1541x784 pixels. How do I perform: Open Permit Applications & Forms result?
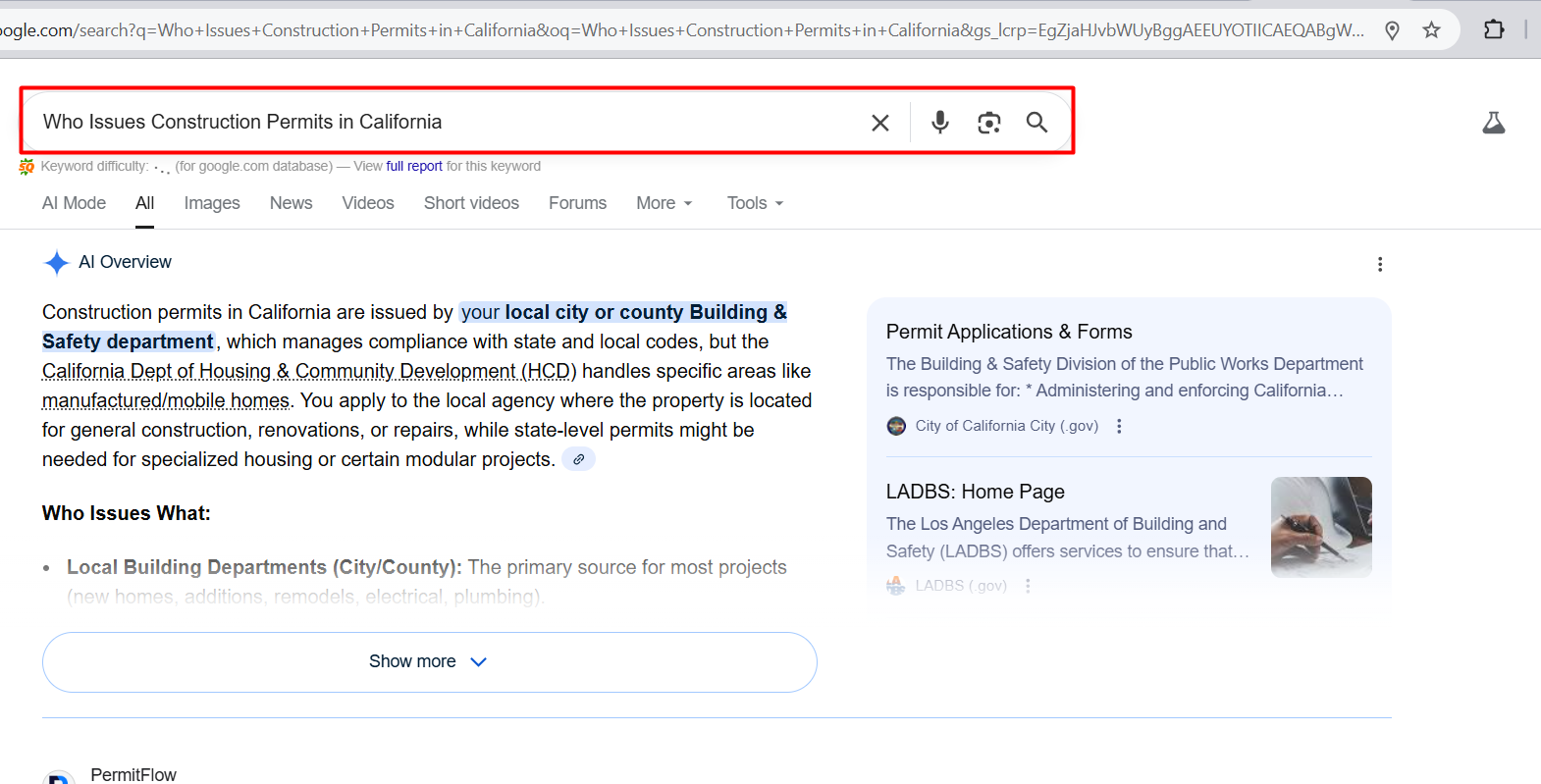tap(1009, 332)
